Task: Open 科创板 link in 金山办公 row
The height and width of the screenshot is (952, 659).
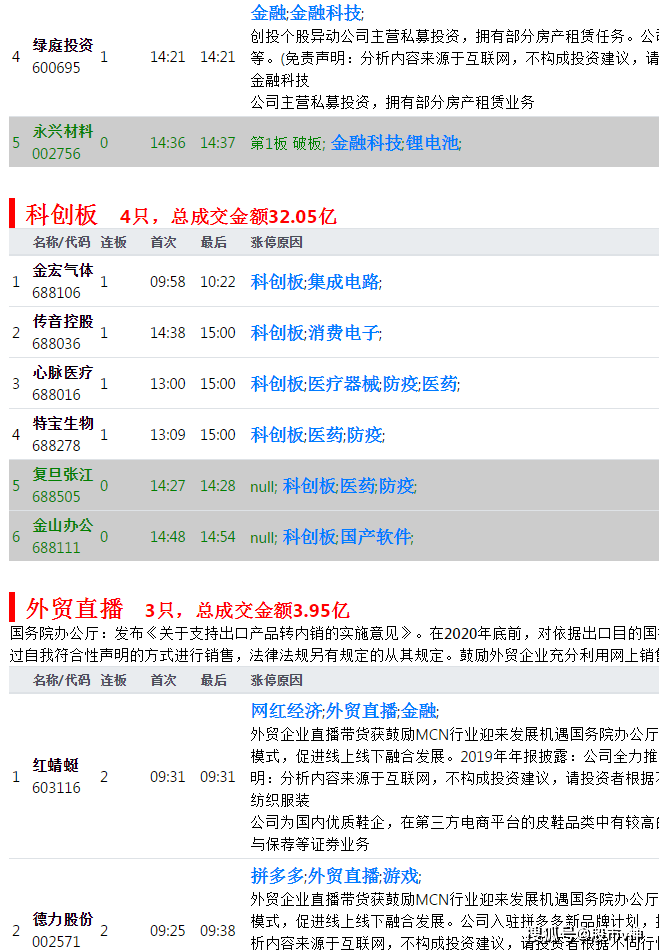Action: [x=309, y=537]
